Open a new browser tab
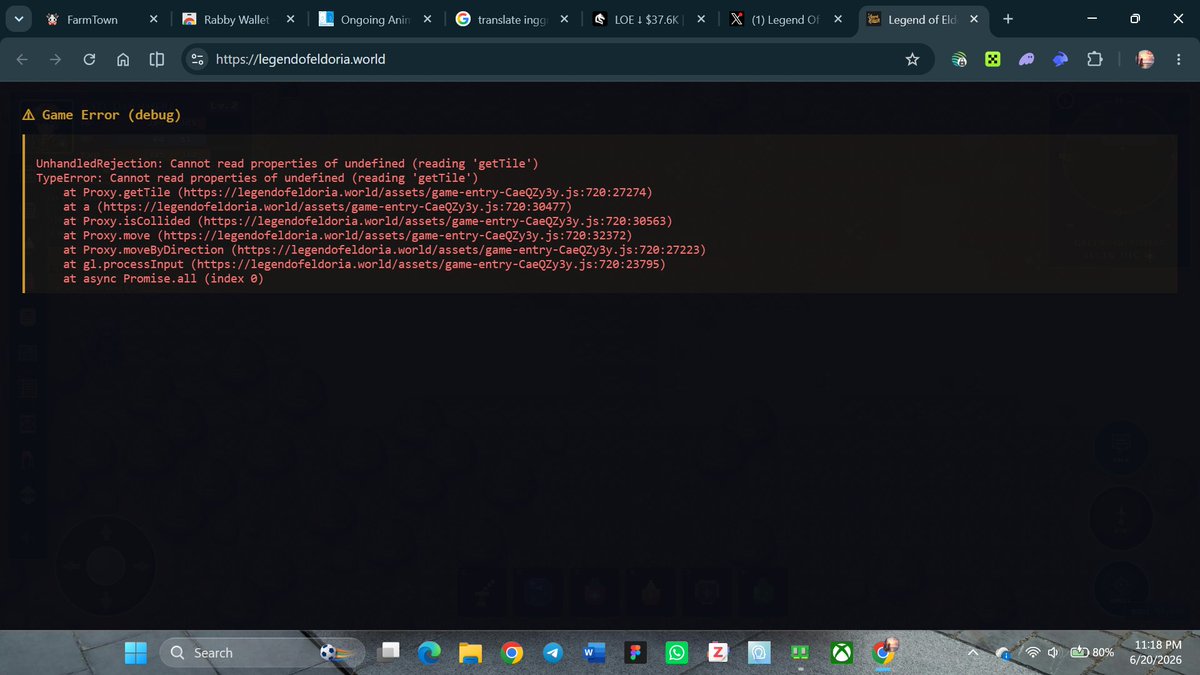The height and width of the screenshot is (675, 1200). [x=1007, y=19]
